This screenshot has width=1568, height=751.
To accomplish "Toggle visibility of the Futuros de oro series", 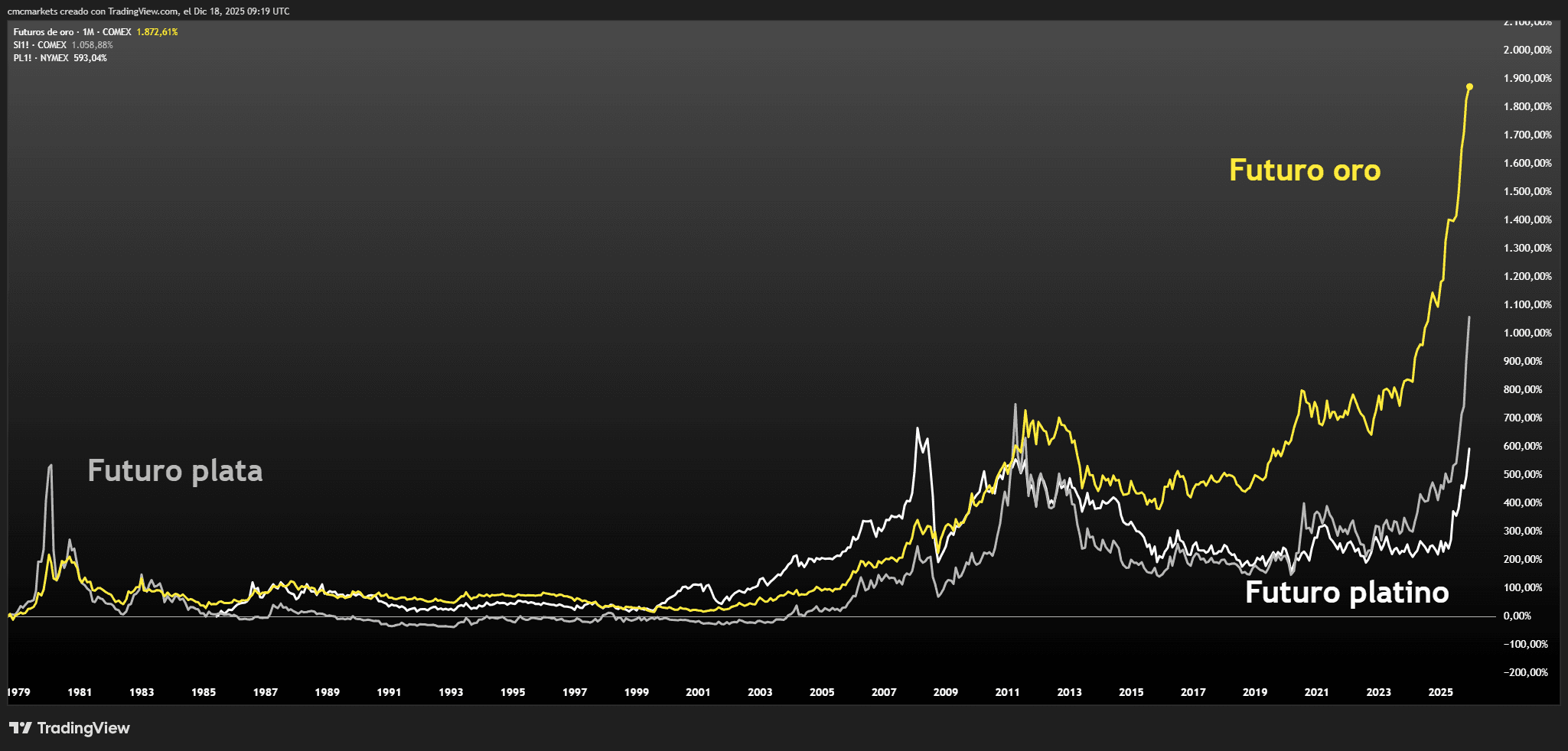I will tap(42, 33).
